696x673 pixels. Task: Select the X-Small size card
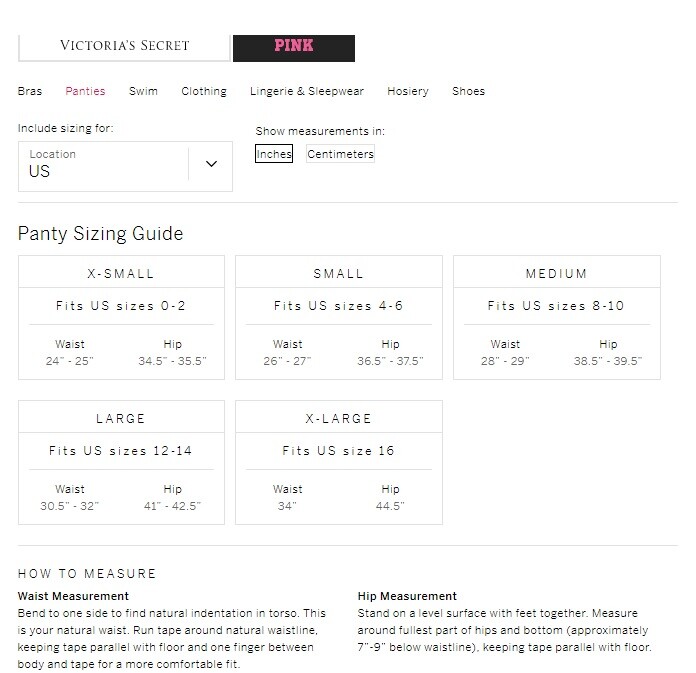(x=121, y=317)
